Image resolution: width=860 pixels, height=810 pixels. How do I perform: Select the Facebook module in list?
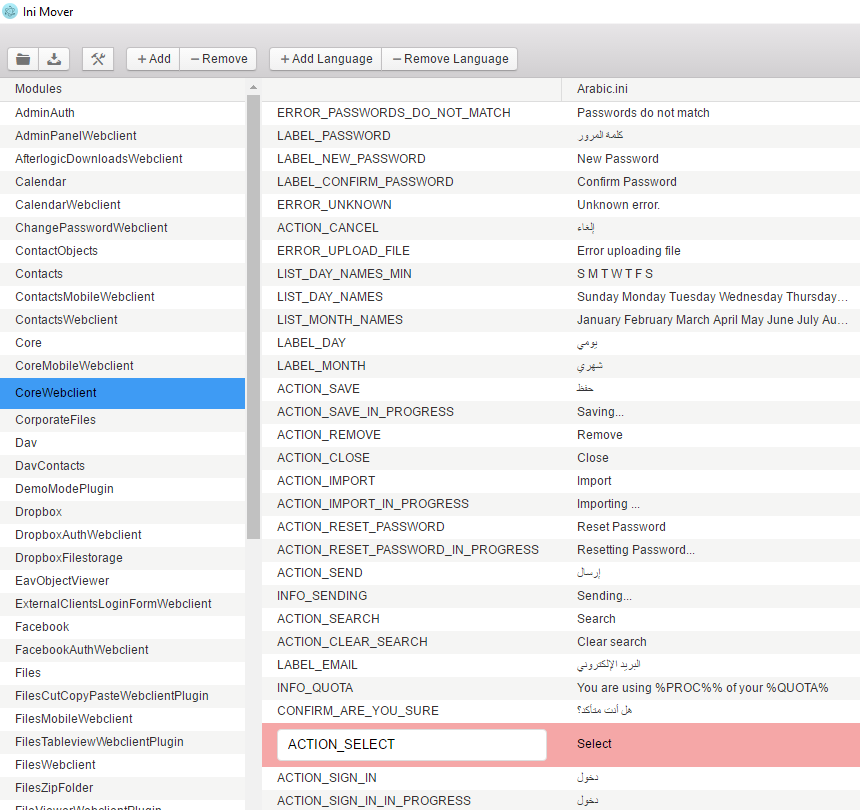tap(42, 627)
